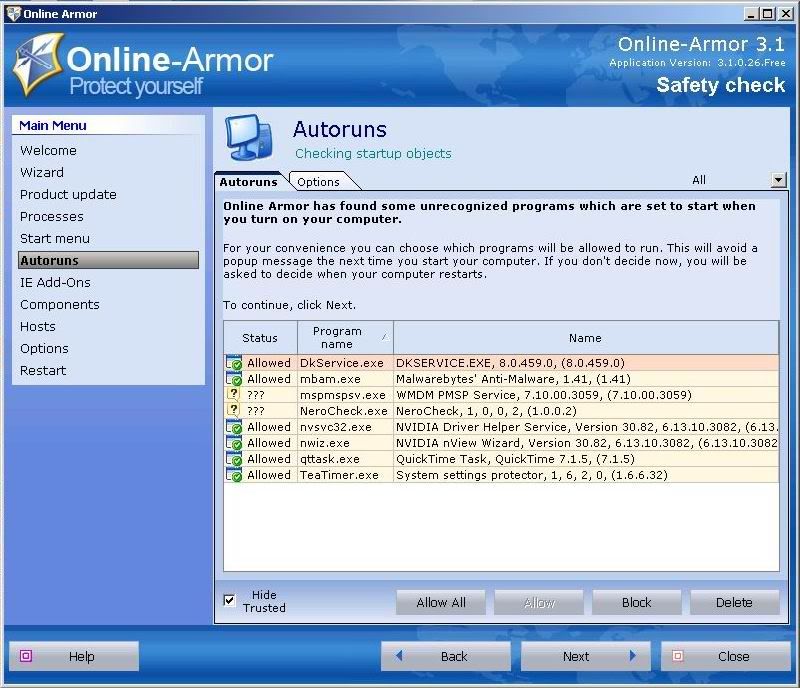This screenshot has height=688, width=800.
Task: Open Components in the Main Menu
Action: point(60,304)
